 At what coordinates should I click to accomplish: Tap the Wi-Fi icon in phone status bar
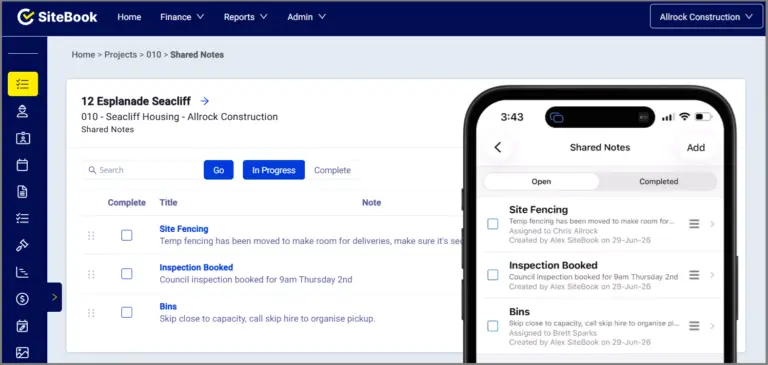(x=684, y=117)
